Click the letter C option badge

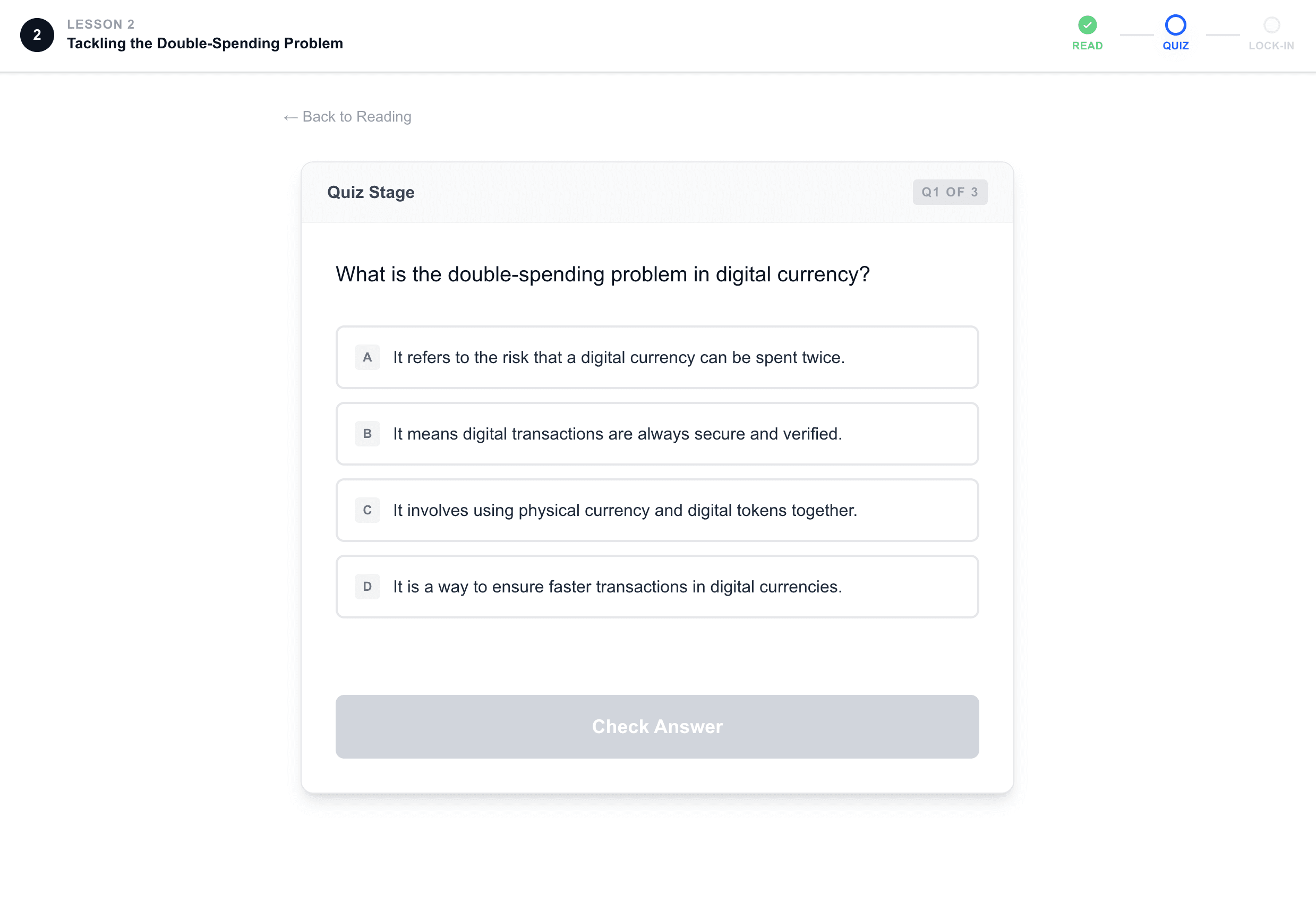(367, 510)
